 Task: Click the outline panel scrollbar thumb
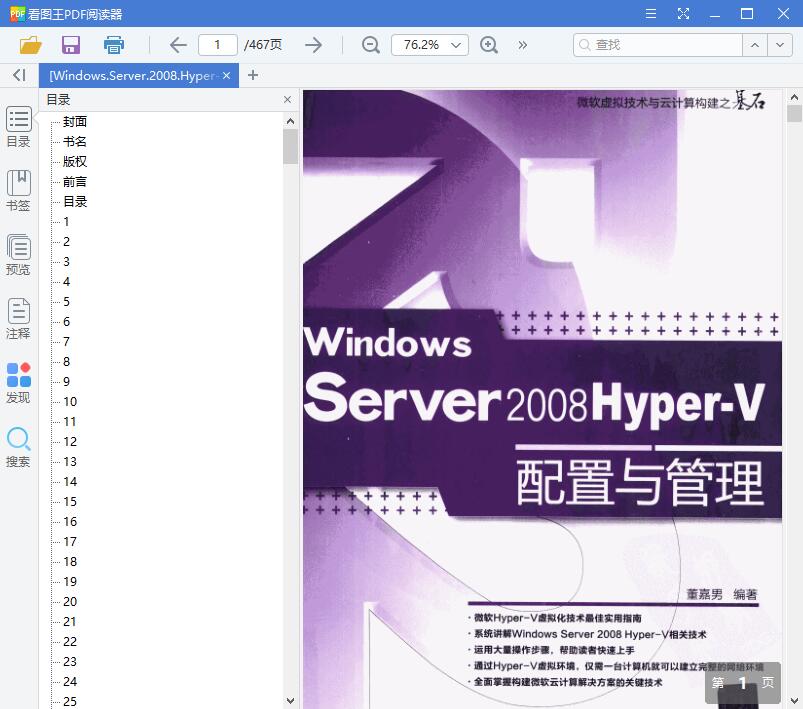tap(290, 147)
